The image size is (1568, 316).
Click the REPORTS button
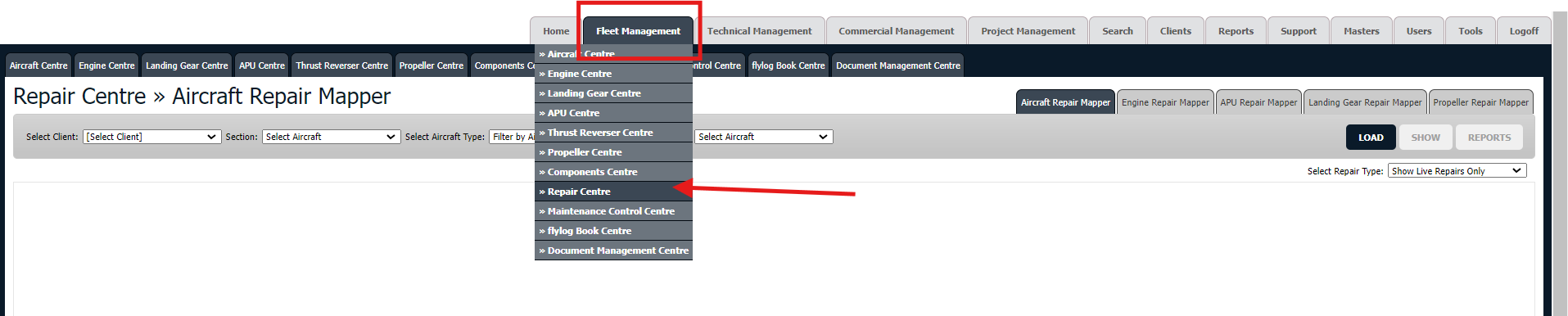1489,138
